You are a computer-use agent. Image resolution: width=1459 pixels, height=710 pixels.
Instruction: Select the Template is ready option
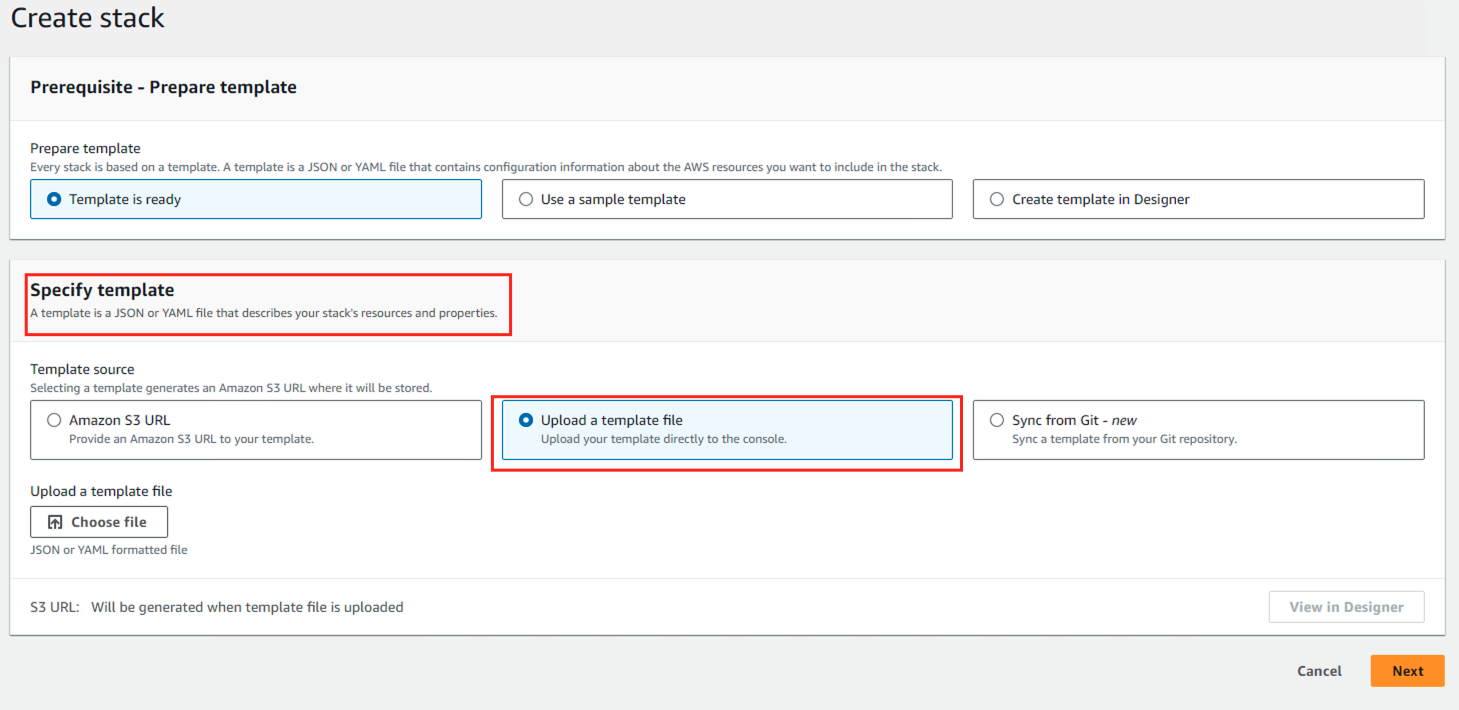(x=54, y=199)
